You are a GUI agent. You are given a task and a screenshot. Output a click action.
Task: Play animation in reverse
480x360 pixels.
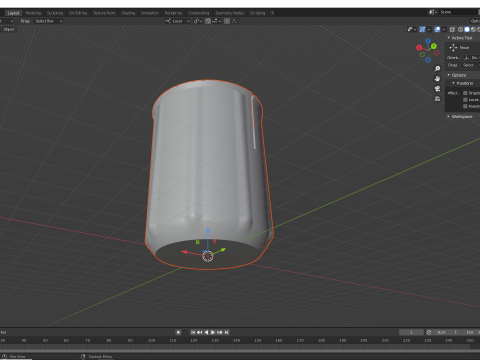(206, 332)
